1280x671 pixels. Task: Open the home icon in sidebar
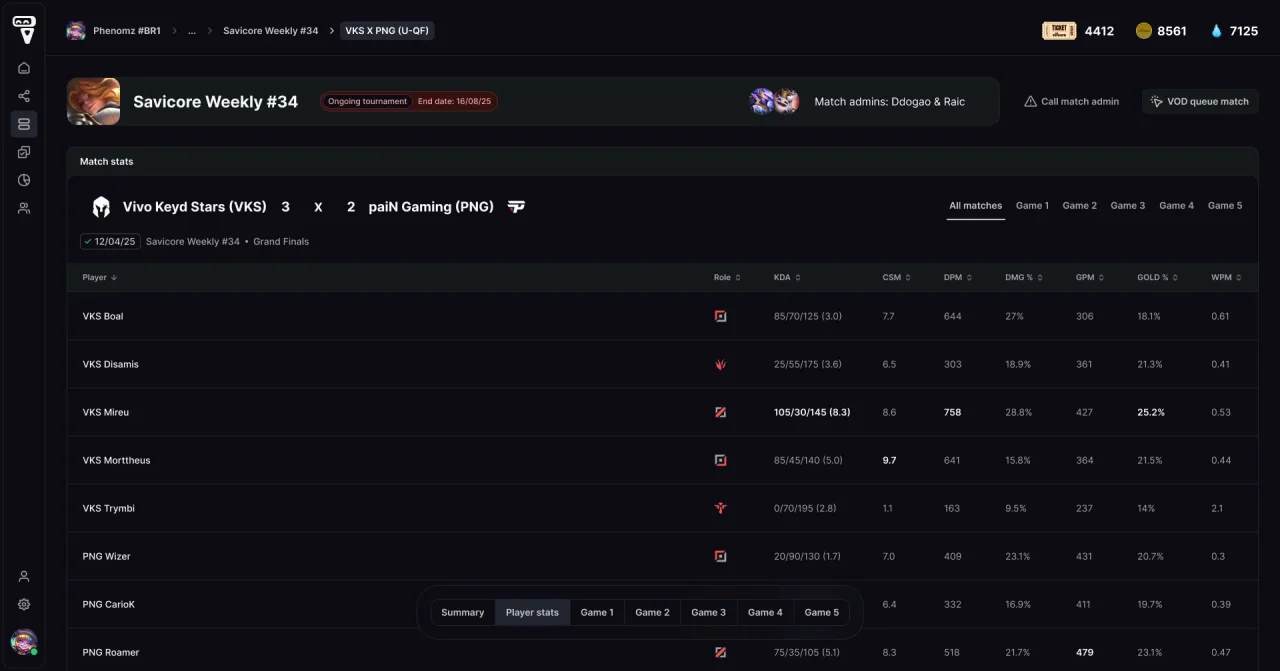[x=24, y=68]
